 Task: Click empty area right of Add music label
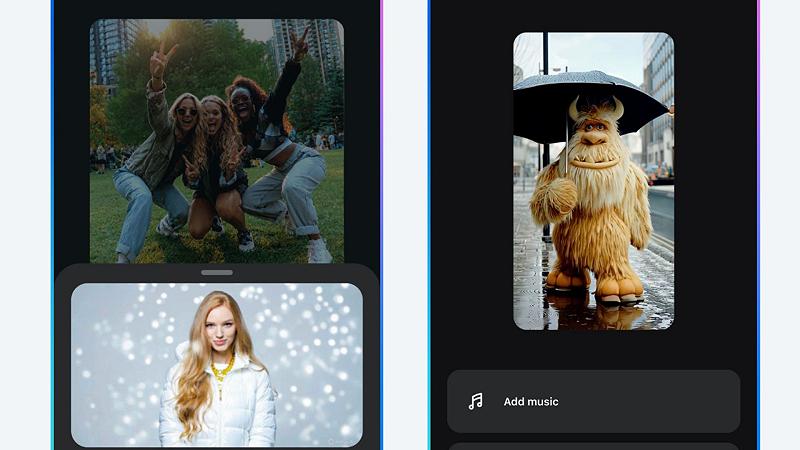pyautogui.click(x=650, y=401)
